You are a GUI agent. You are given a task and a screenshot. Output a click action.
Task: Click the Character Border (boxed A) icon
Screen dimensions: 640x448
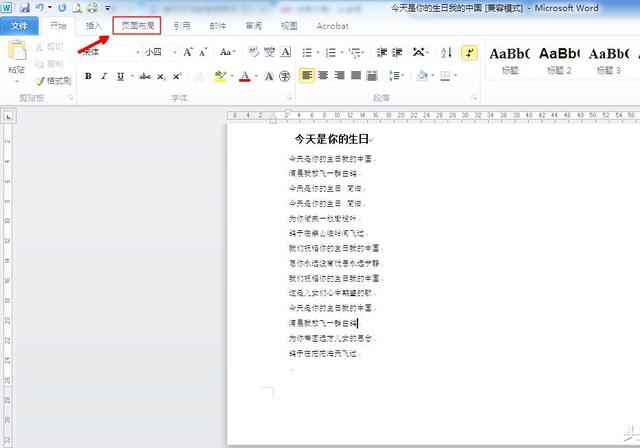[286, 52]
